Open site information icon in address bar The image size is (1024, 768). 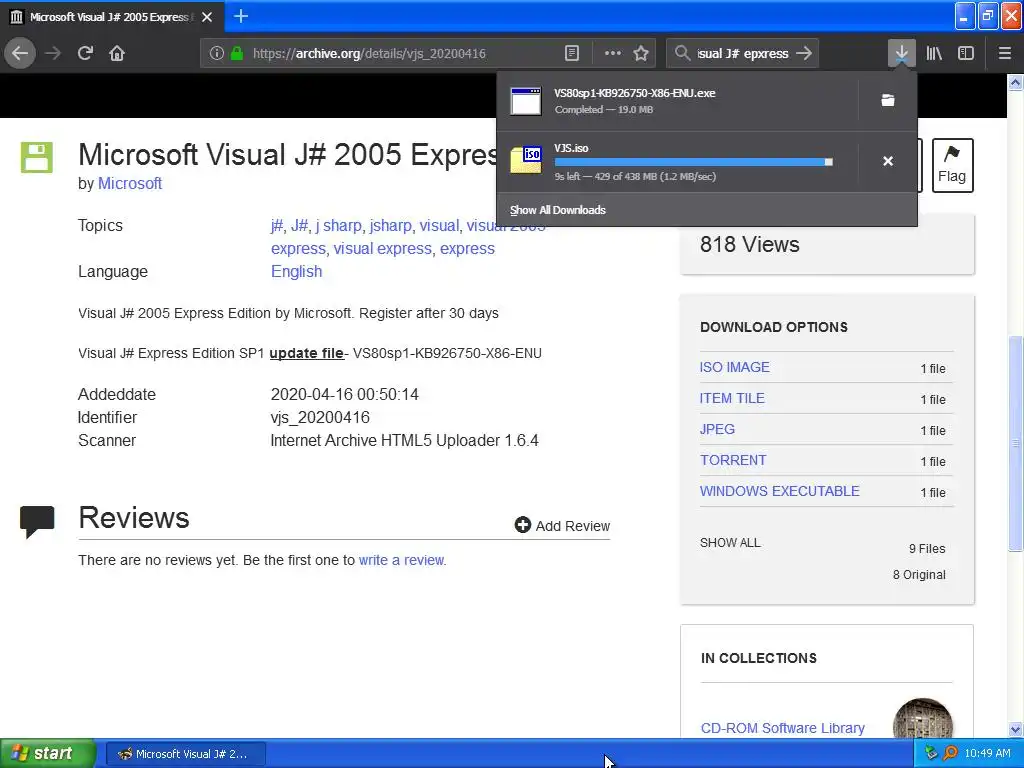click(216, 54)
